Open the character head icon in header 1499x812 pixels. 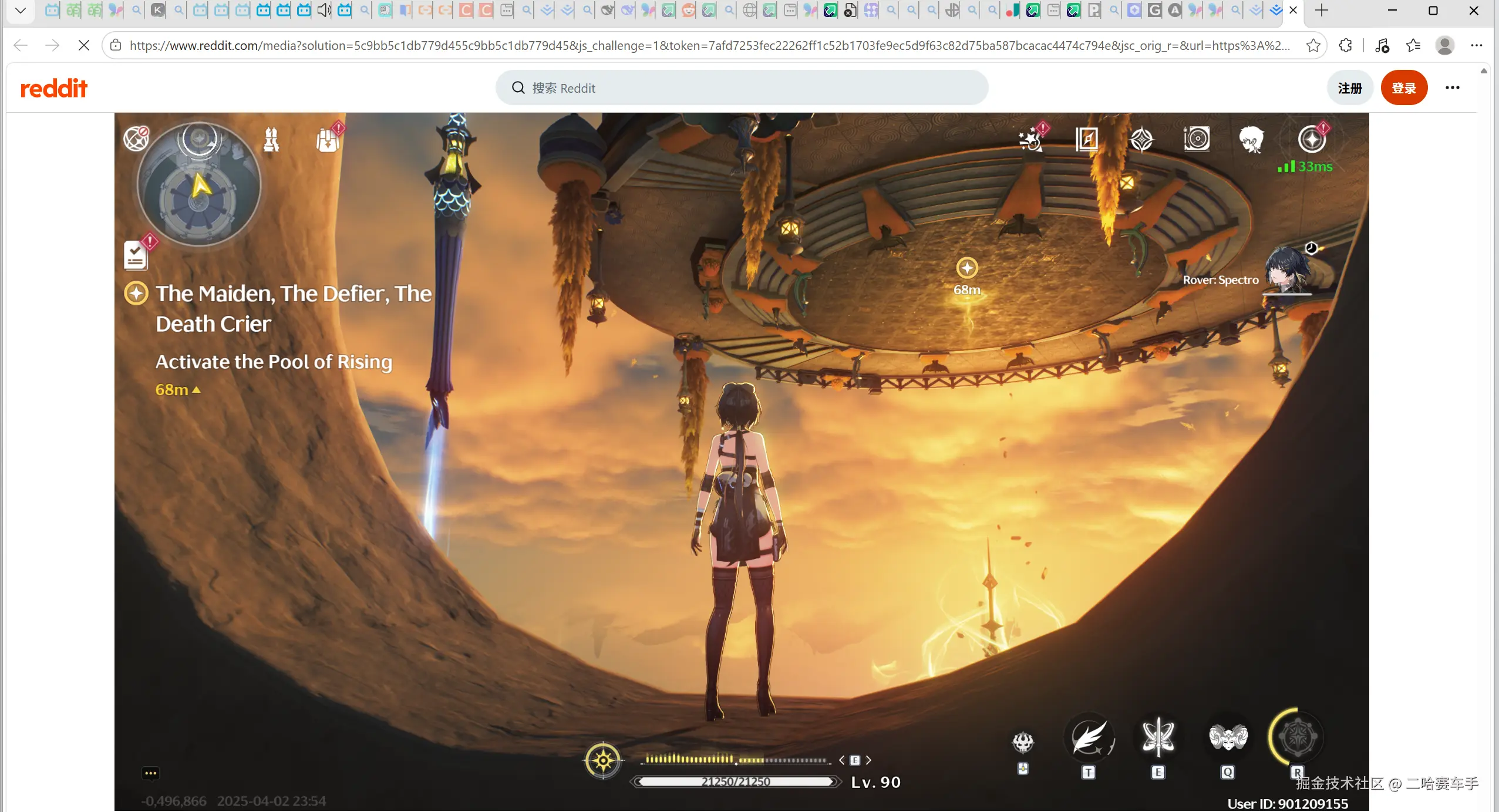tap(1251, 140)
